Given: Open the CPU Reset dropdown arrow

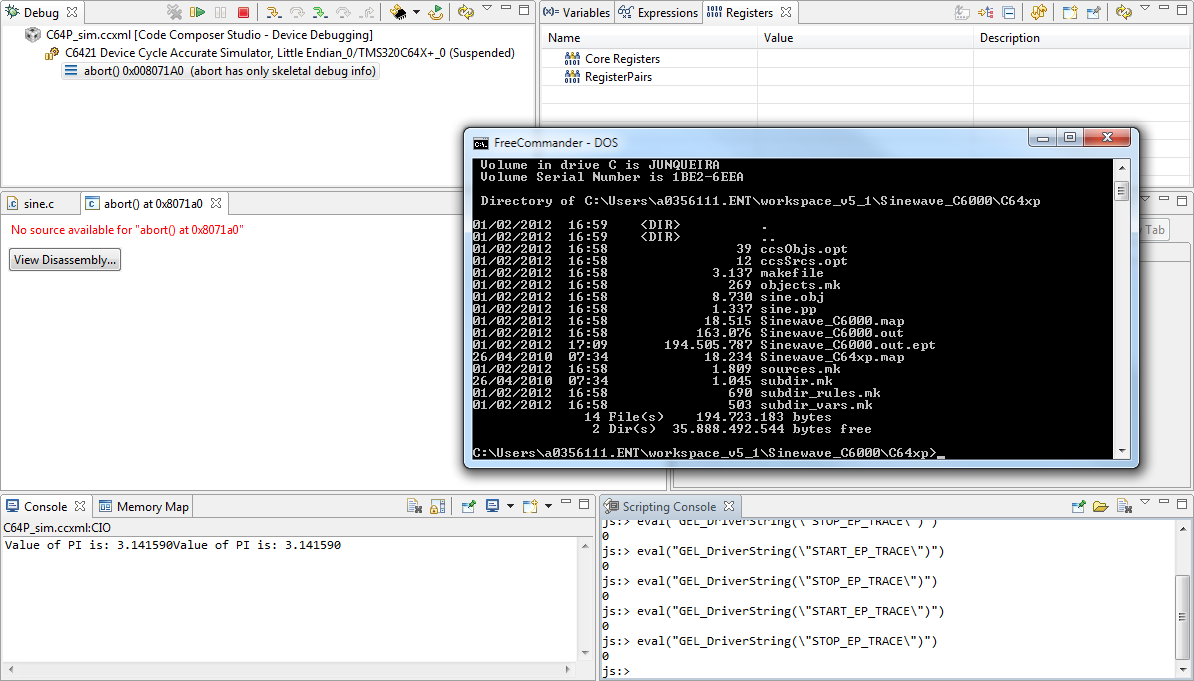Looking at the screenshot, I should 416,12.
